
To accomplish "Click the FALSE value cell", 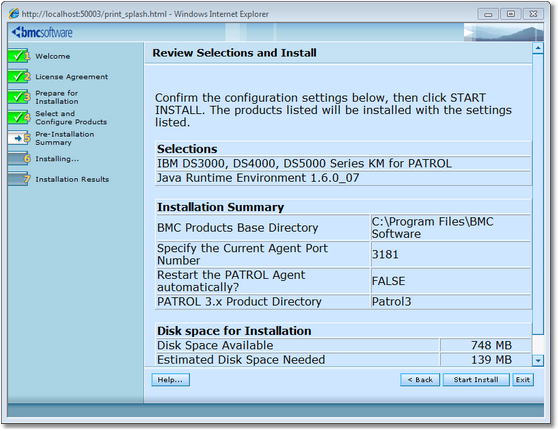I will click(451, 281).
